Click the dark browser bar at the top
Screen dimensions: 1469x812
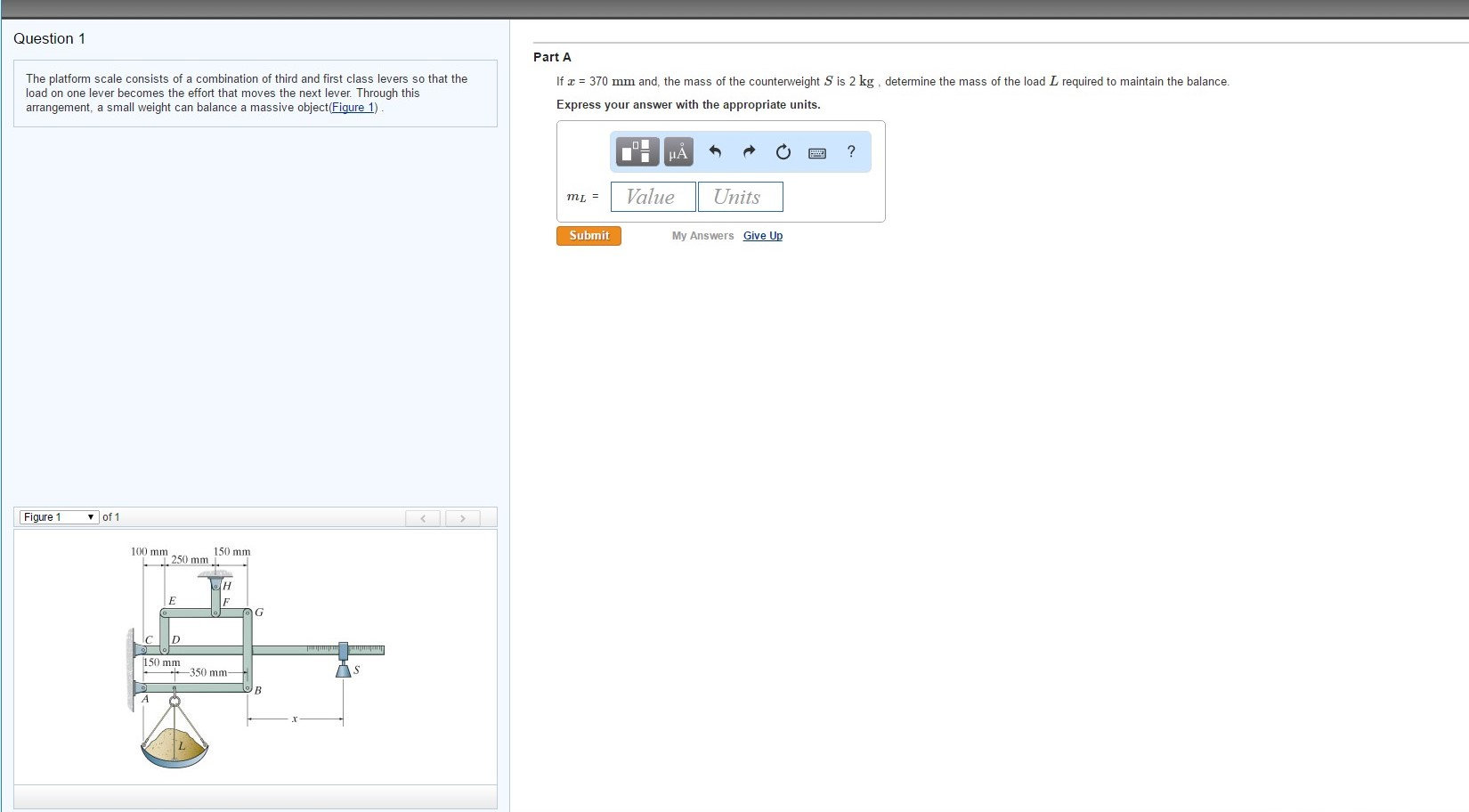734,7
